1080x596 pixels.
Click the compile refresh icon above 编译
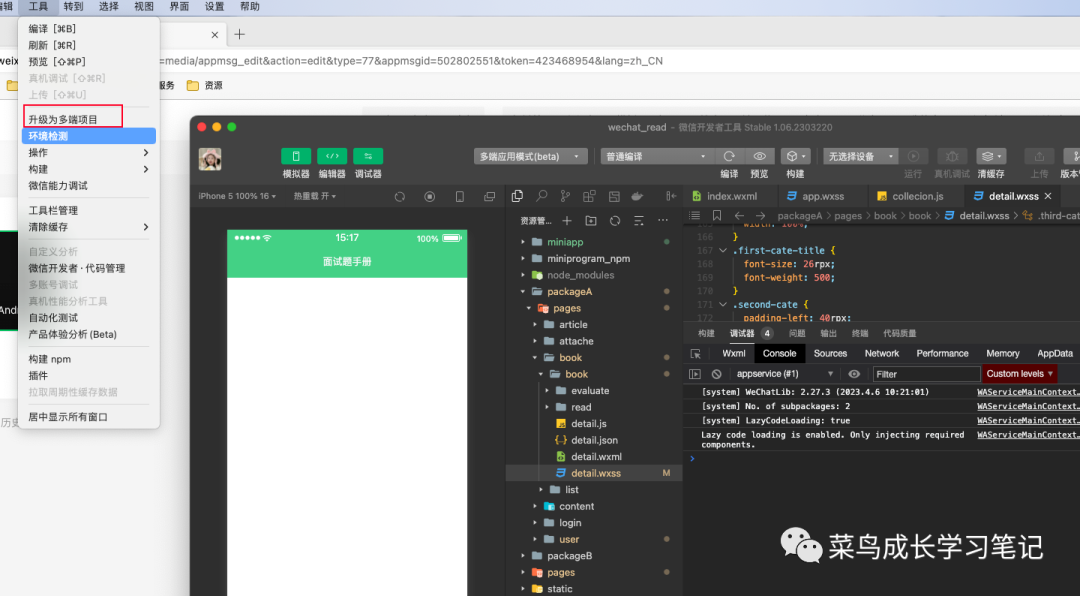[729, 156]
